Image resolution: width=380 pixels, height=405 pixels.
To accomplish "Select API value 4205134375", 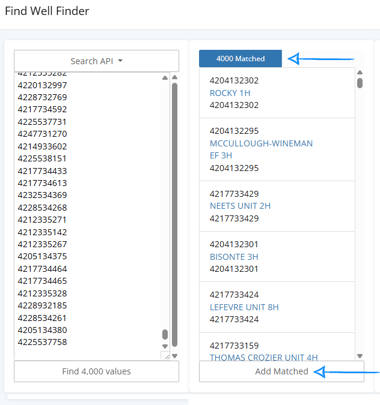I will click(x=42, y=256).
